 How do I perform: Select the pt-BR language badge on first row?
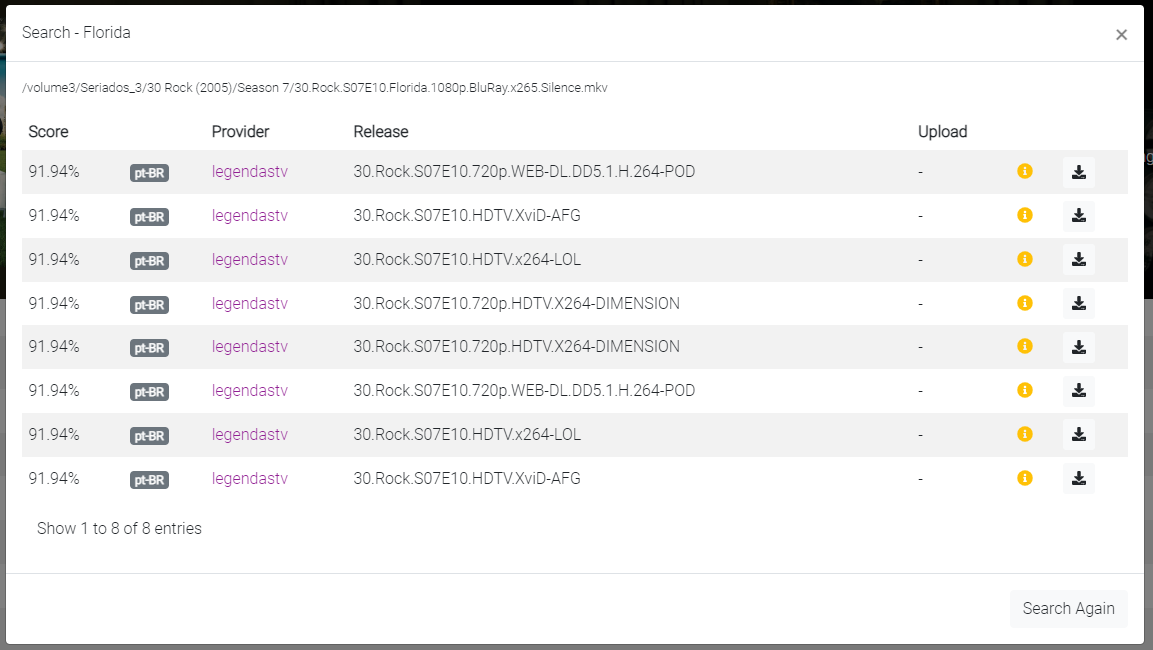coord(148,172)
